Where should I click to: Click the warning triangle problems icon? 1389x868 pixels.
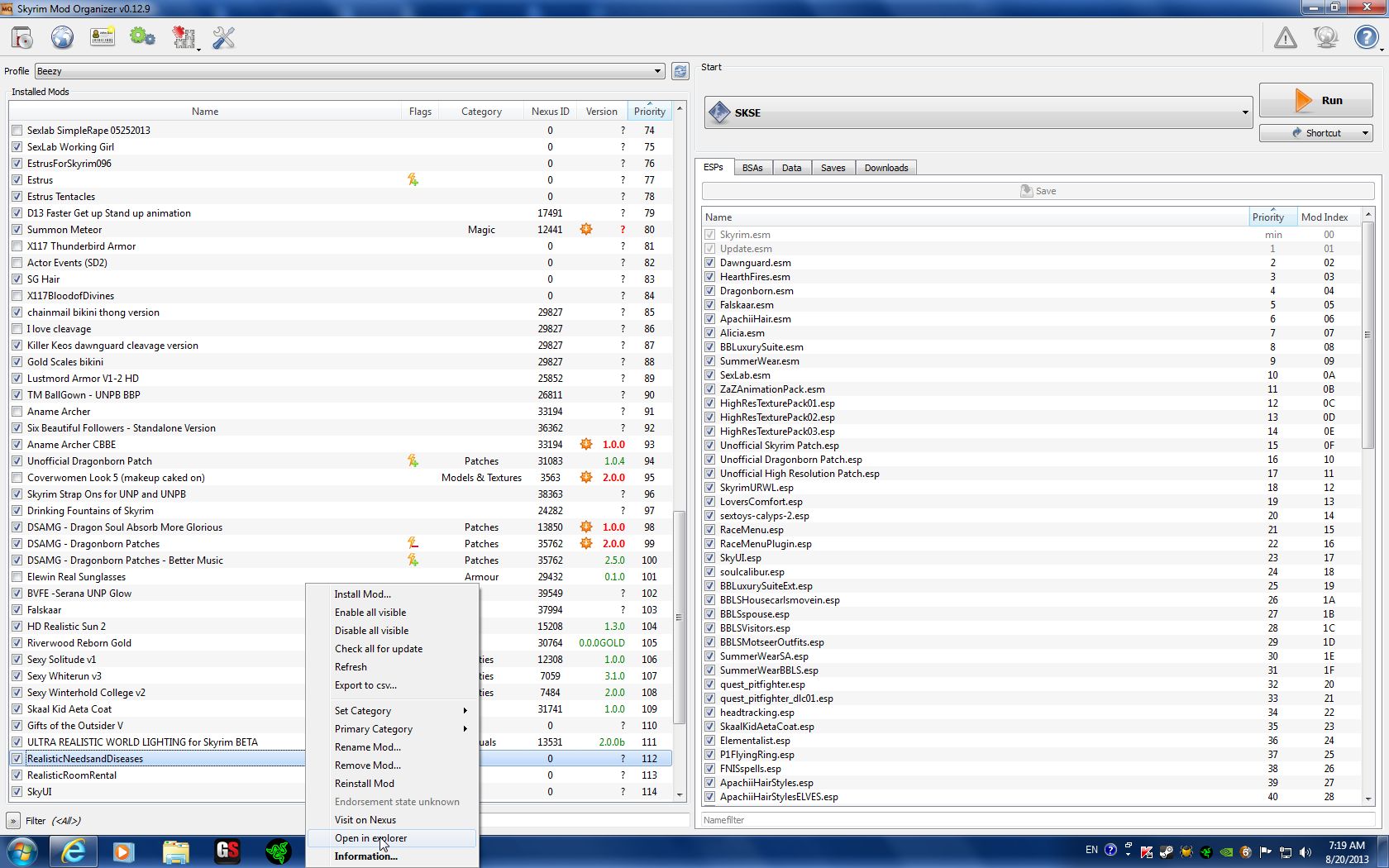tap(1285, 38)
